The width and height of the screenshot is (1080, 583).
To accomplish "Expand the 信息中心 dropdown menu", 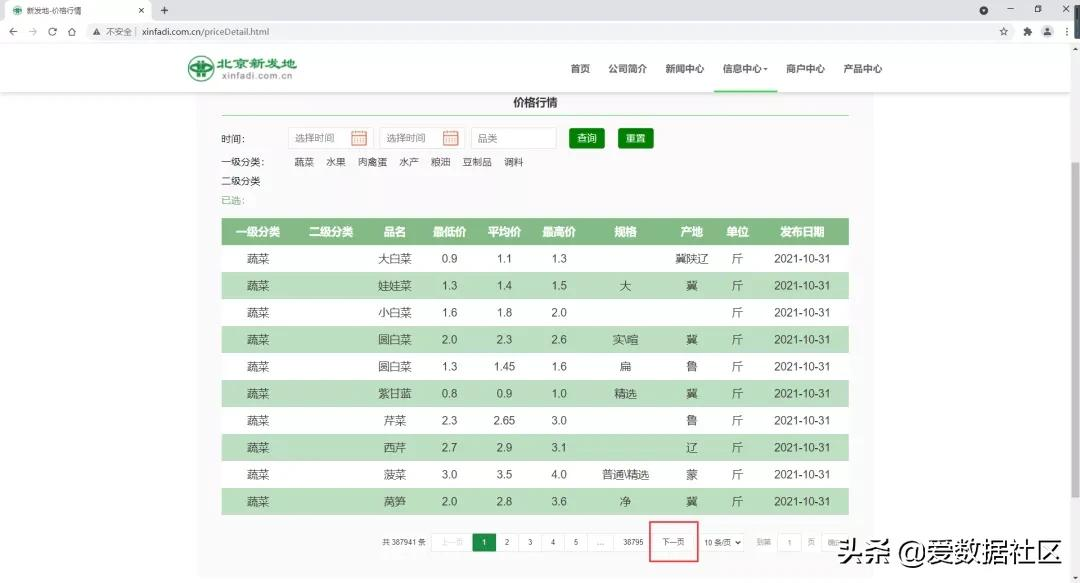I will pyautogui.click(x=744, y=69).
